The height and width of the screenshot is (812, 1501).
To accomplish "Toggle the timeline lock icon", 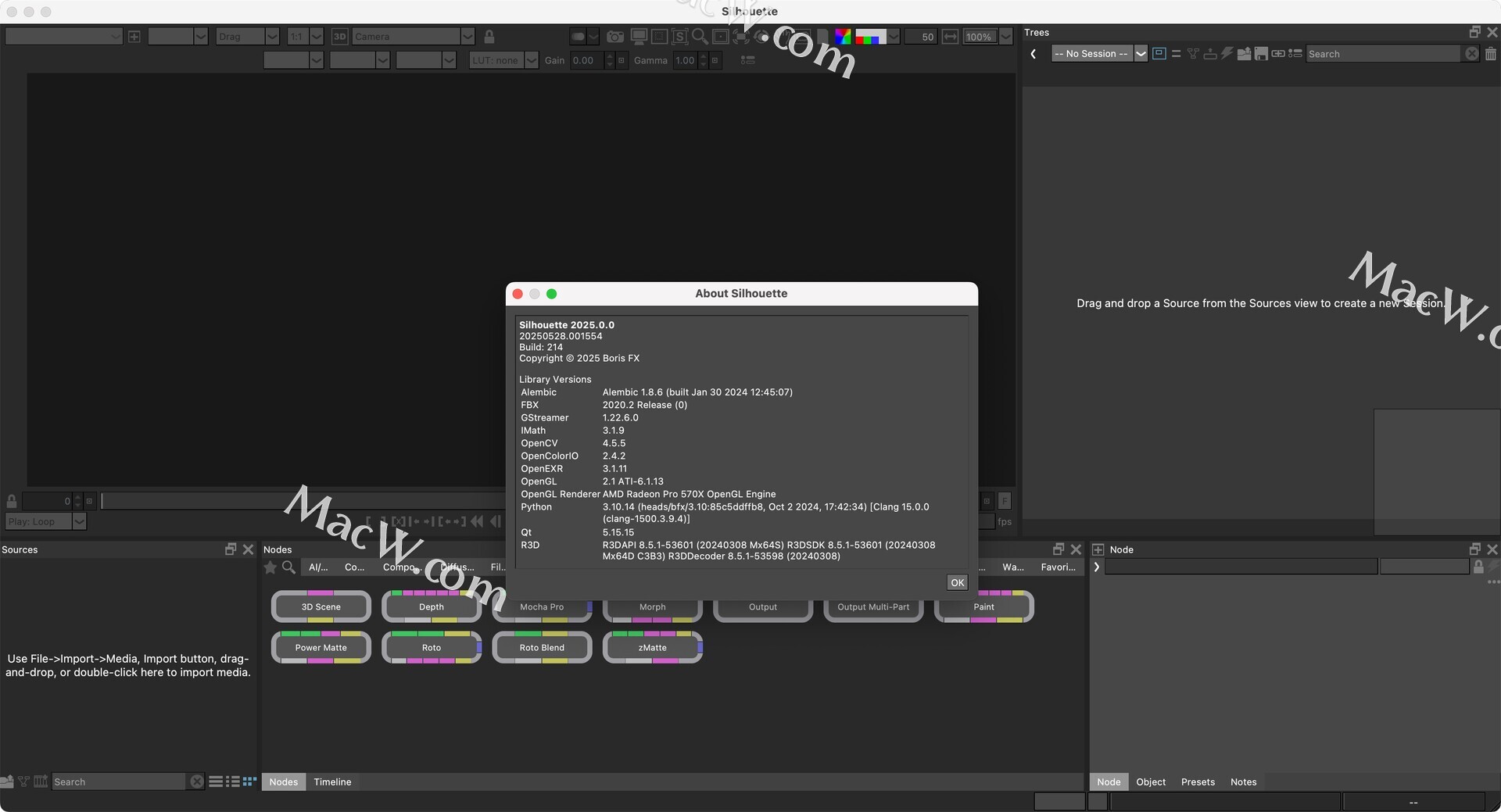I will (12, 501).
